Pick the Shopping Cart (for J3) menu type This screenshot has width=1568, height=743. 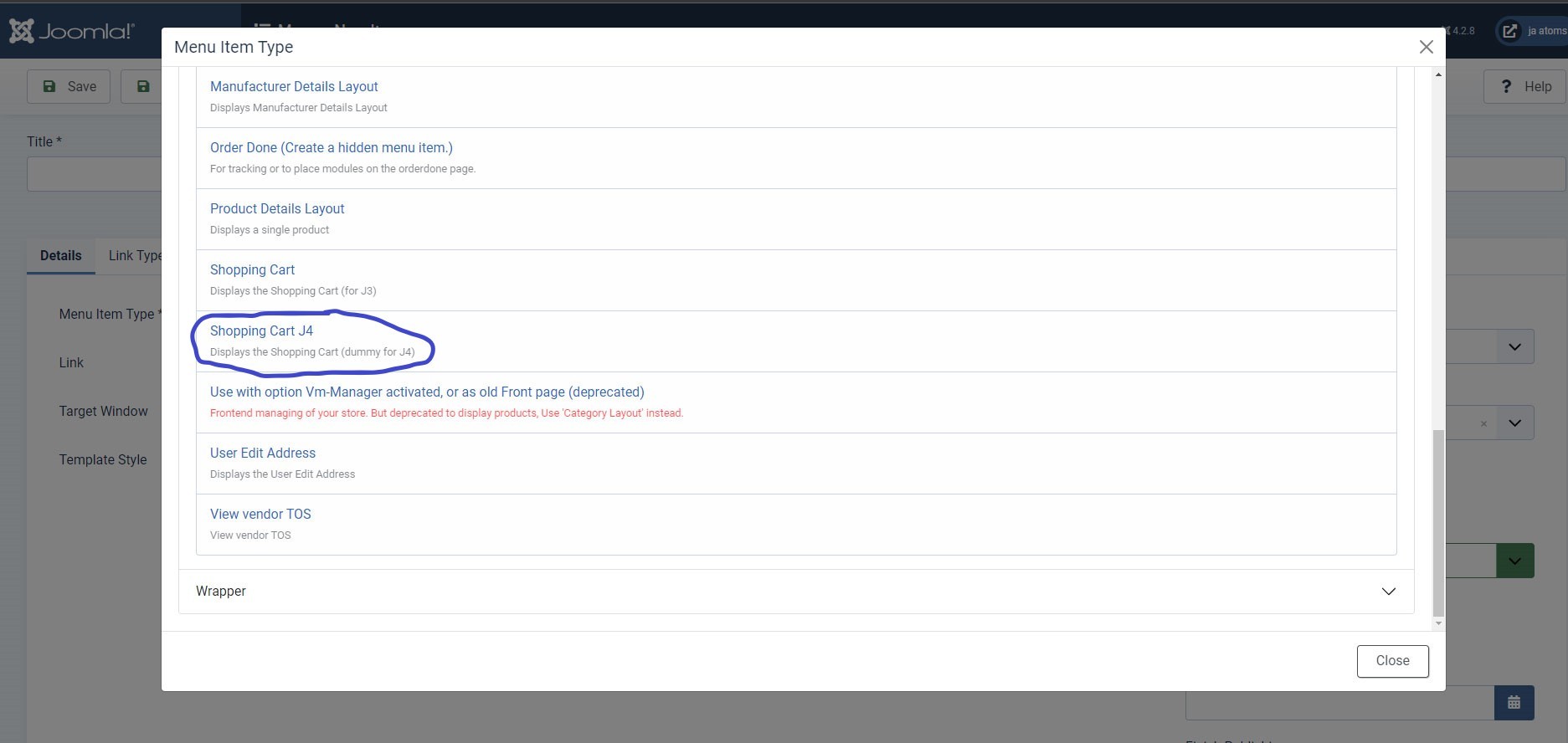tap(252, 269)
